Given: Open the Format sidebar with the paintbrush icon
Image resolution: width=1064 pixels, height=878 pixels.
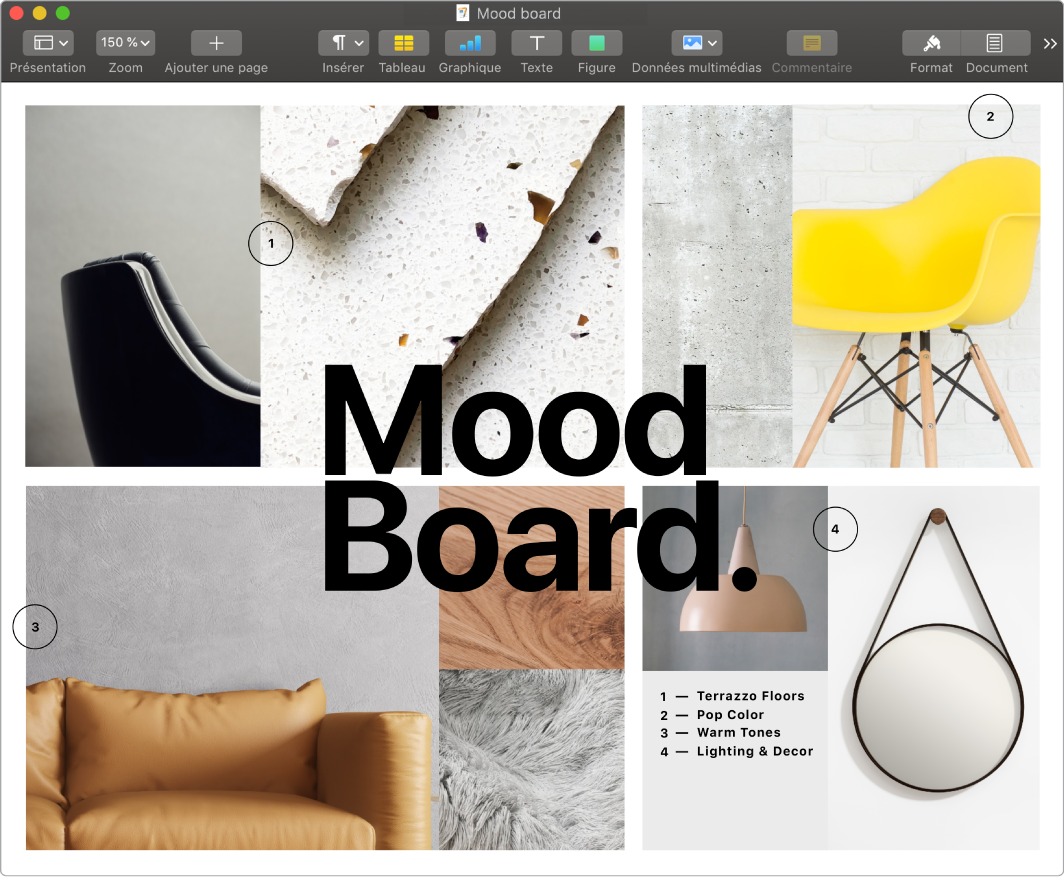Looking at the screenshot, I should (930, 43).
